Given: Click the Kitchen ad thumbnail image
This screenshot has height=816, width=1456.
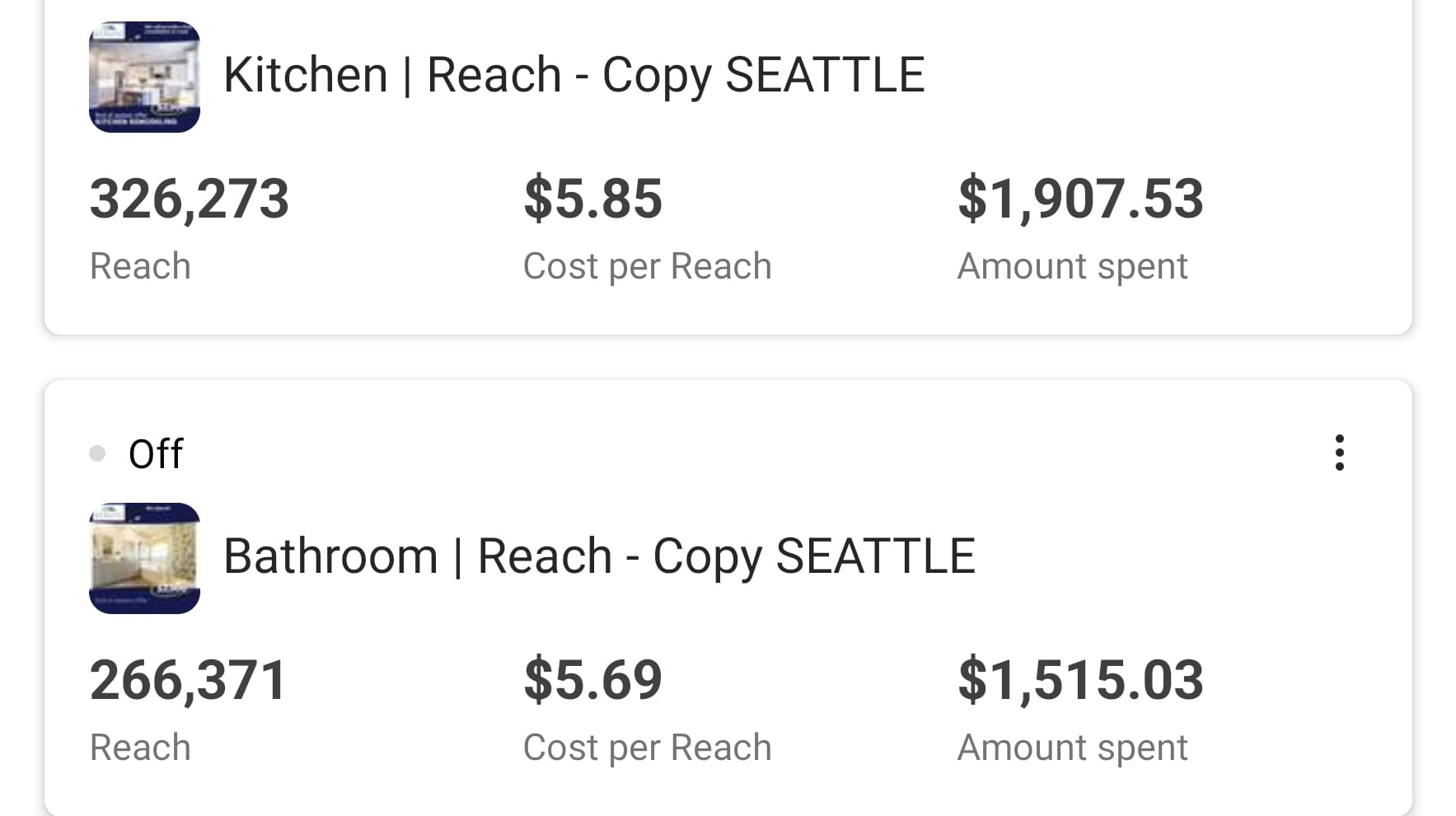Looking at the screenshot, I should coord(144,77).
